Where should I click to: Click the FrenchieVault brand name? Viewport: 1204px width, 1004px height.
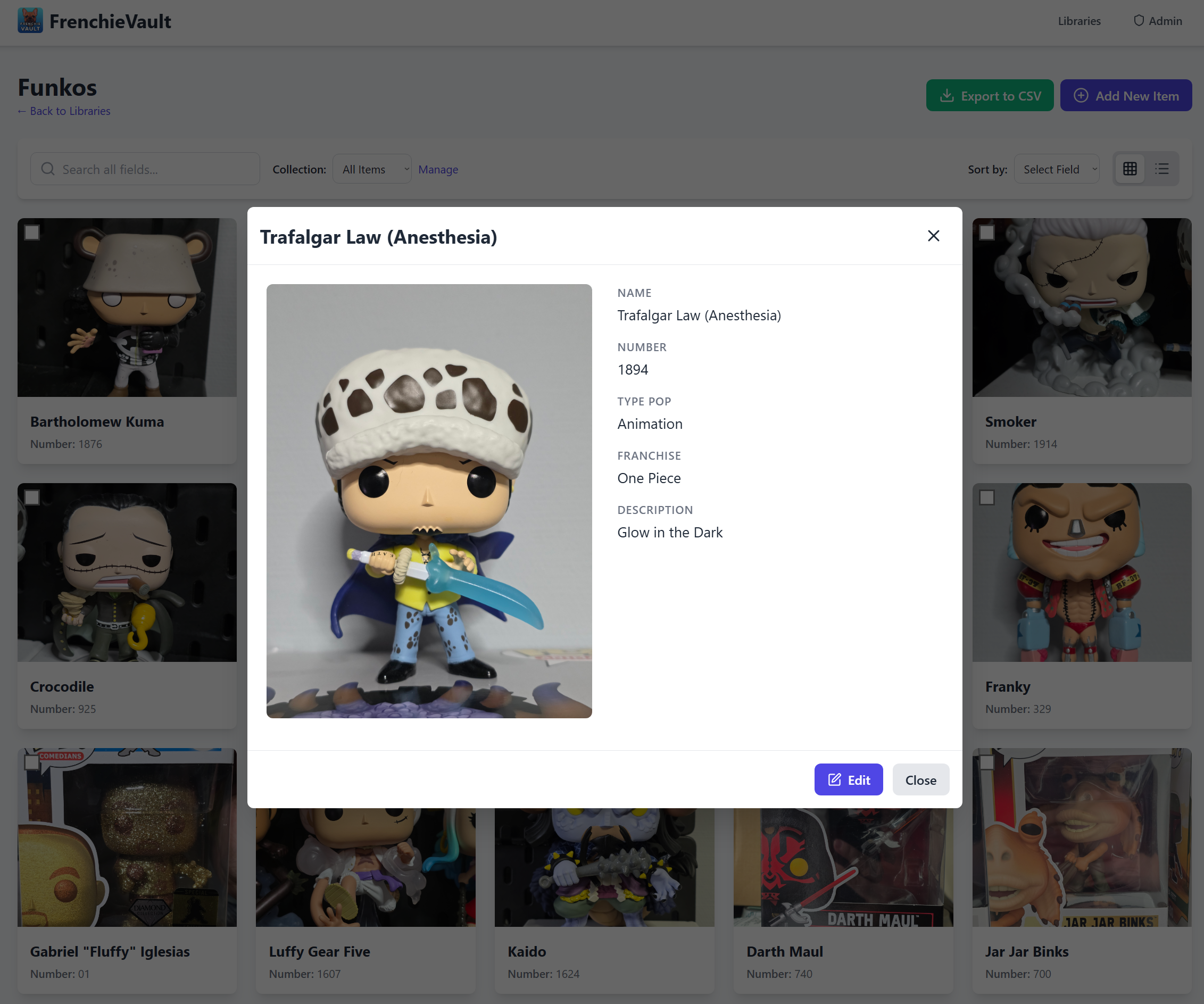coord(110,21)
